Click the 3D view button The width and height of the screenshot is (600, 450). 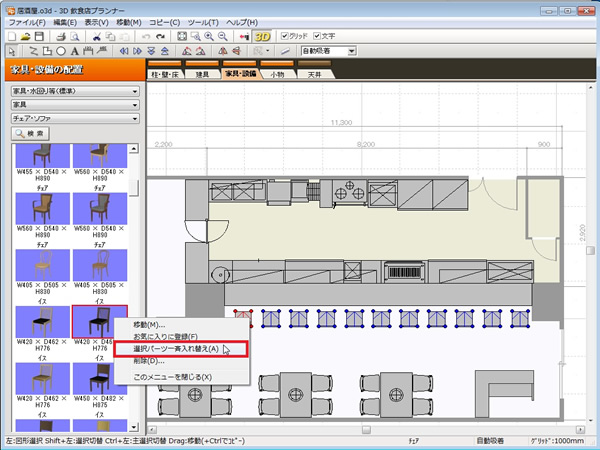(262, 35)
